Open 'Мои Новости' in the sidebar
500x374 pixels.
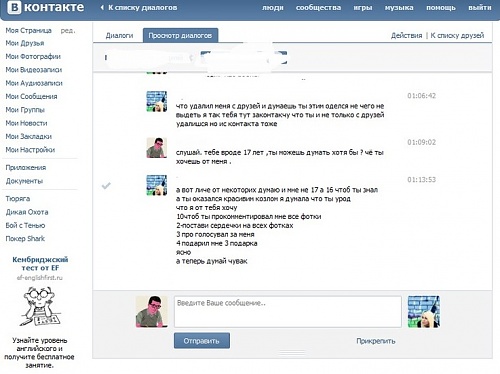pos(26,123)
